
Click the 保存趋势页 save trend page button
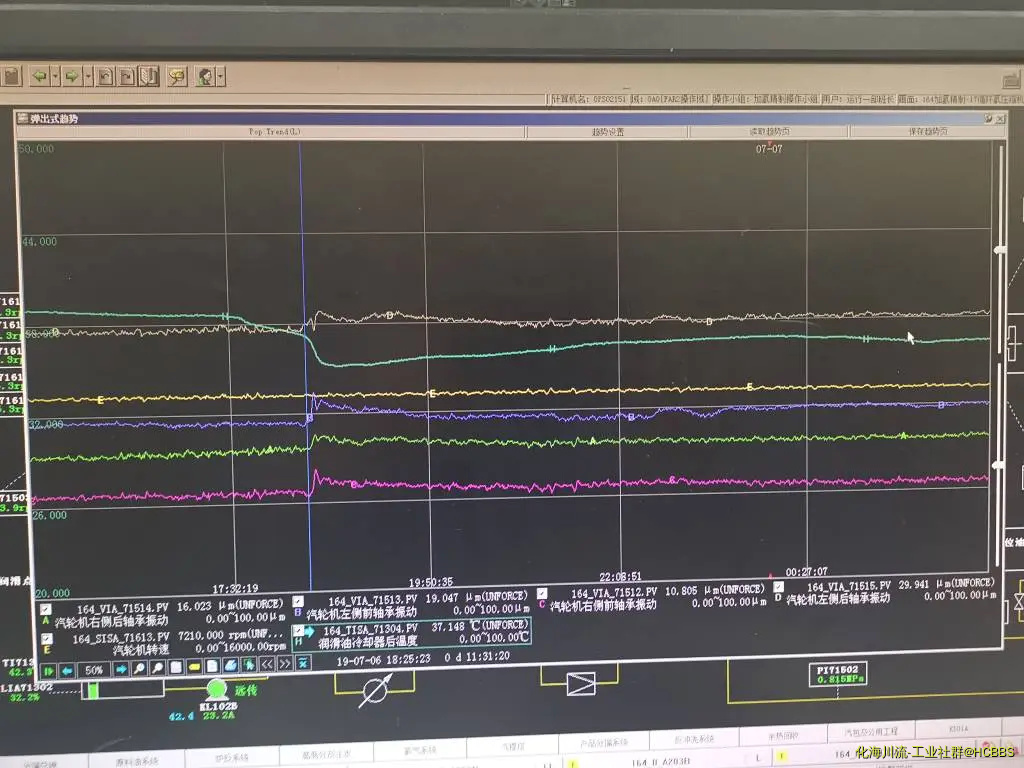point(927,132)
